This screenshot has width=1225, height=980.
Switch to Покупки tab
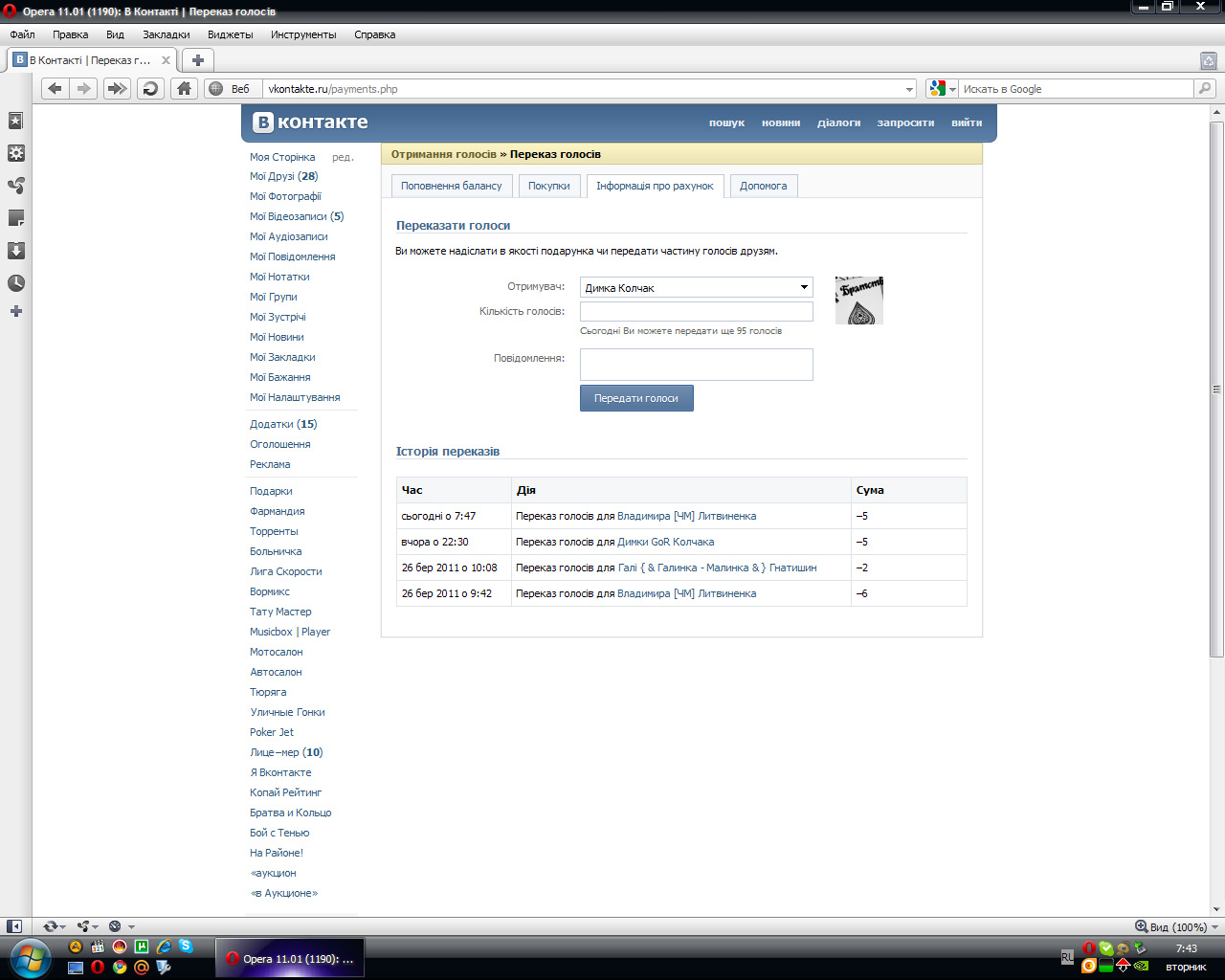549,186
